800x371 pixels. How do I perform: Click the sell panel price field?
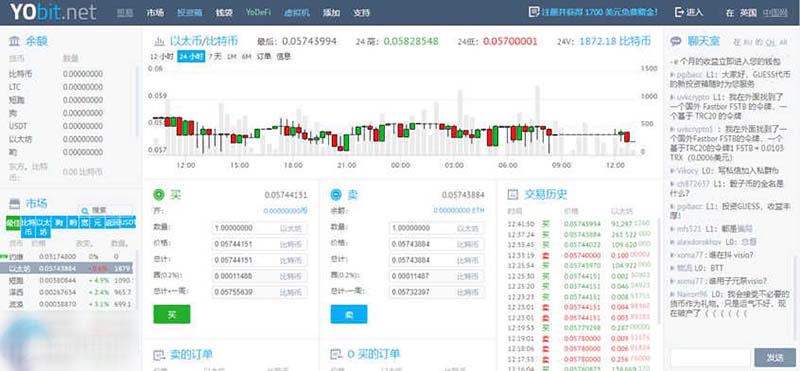pos(437,244)
